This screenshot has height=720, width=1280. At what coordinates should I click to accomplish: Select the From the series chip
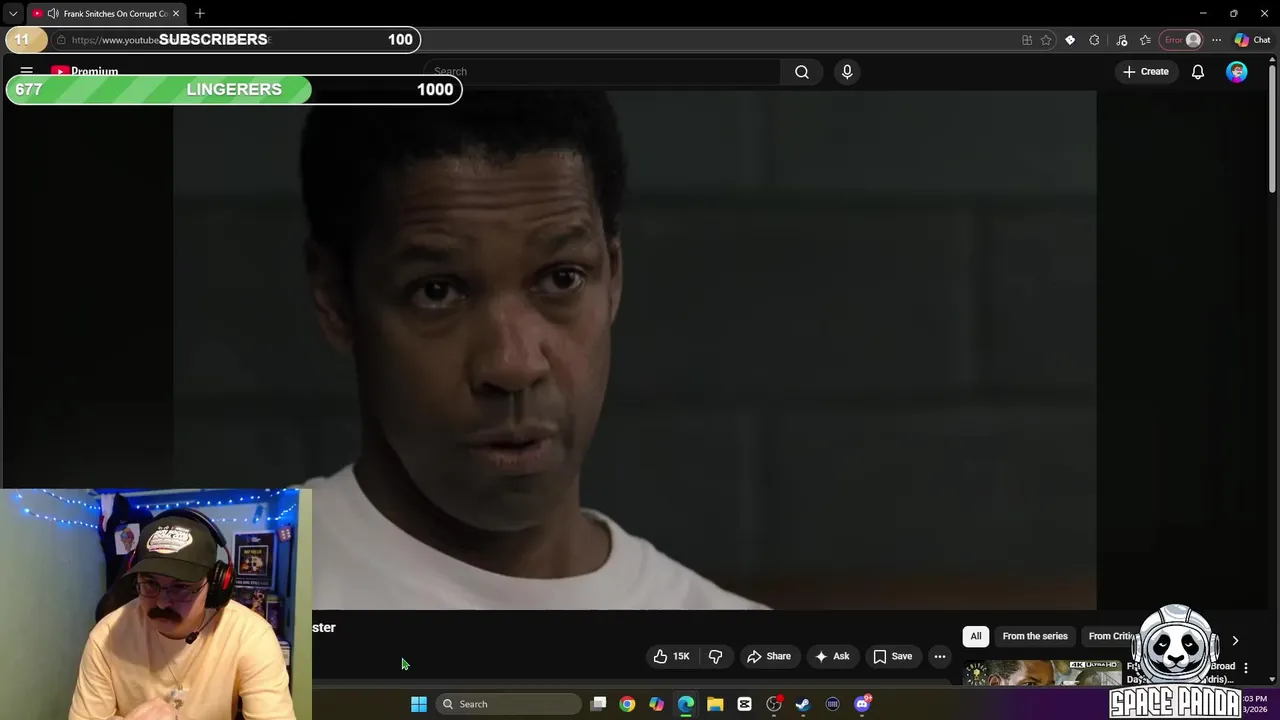[1035, 636]
